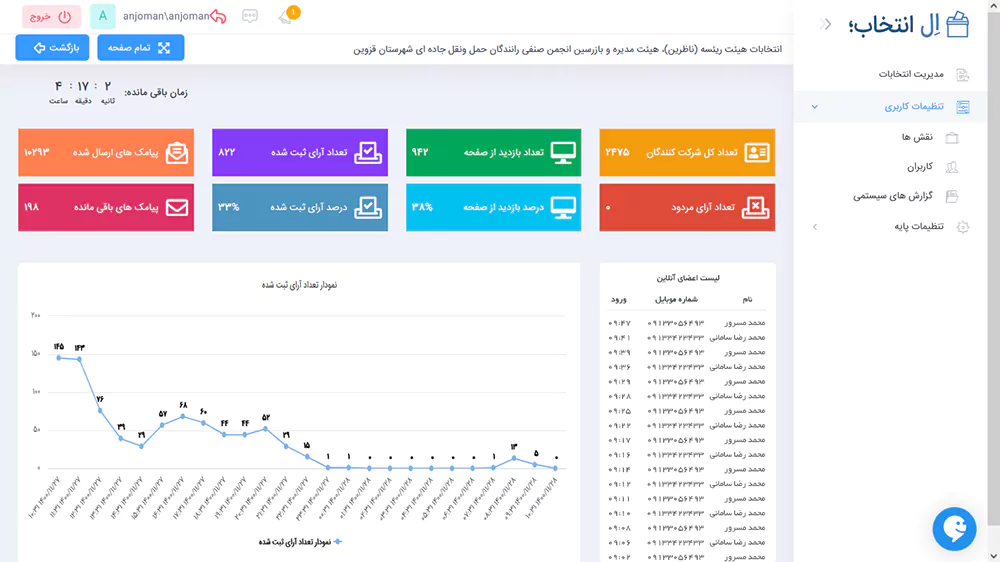
Task: Click envelope icon on پیامک های باقی مانده card
Action: 177,208
